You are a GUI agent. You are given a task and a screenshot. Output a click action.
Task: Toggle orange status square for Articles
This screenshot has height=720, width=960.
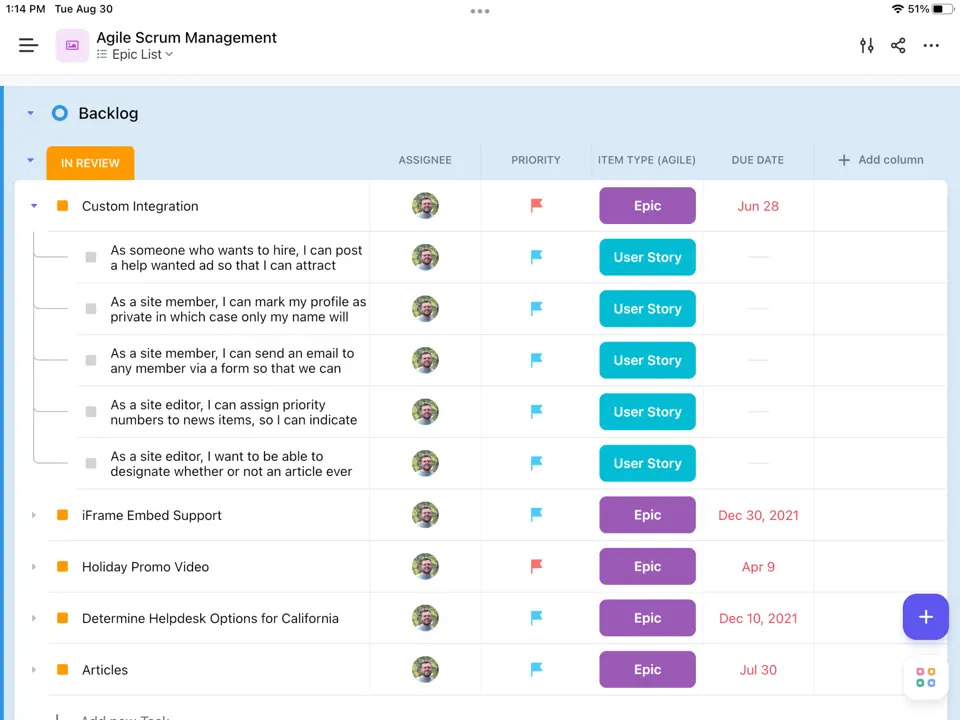point(62,670)
